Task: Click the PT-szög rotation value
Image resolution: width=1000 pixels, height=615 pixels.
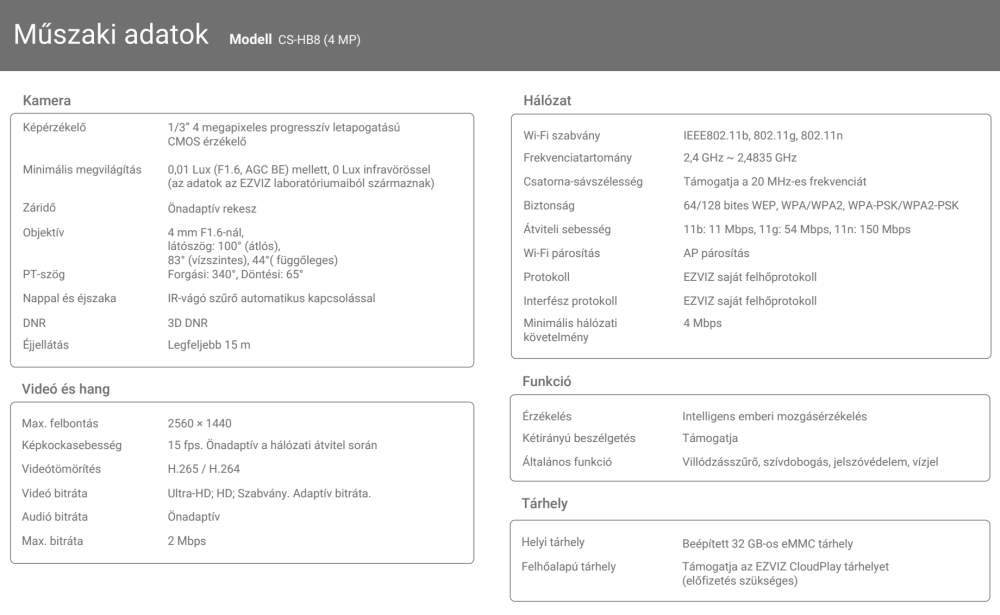Action: (x=235, y=274)
